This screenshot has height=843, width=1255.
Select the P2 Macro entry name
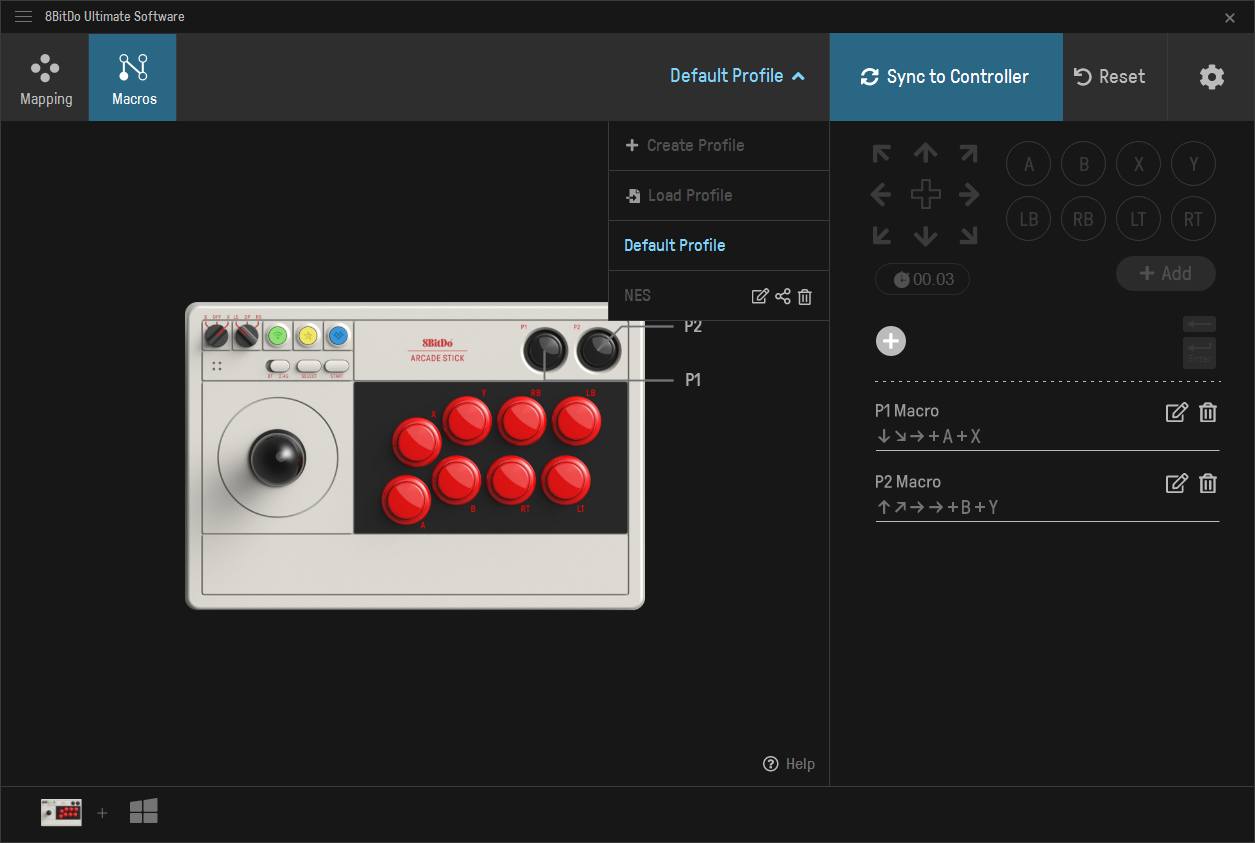[x=908, y=482]
